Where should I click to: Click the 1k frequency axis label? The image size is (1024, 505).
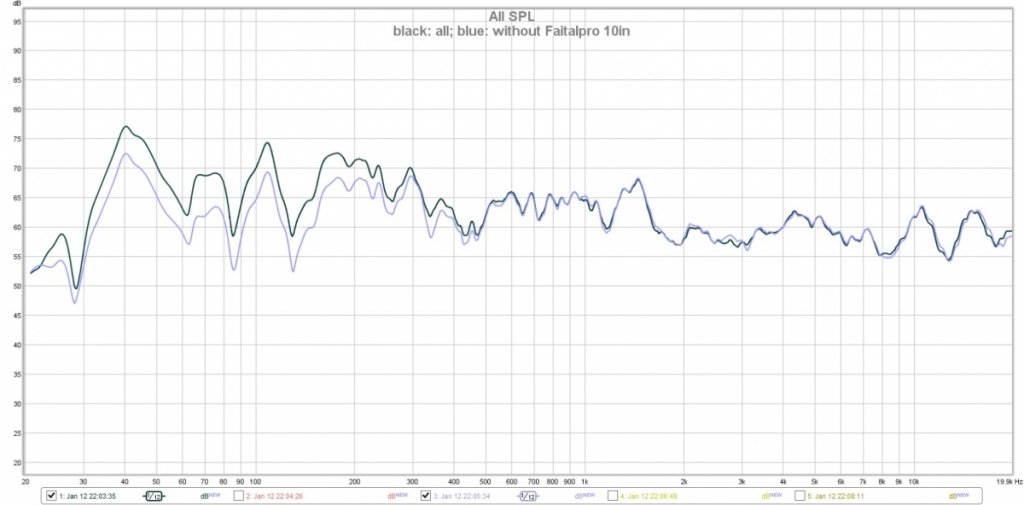pos(584,481)
